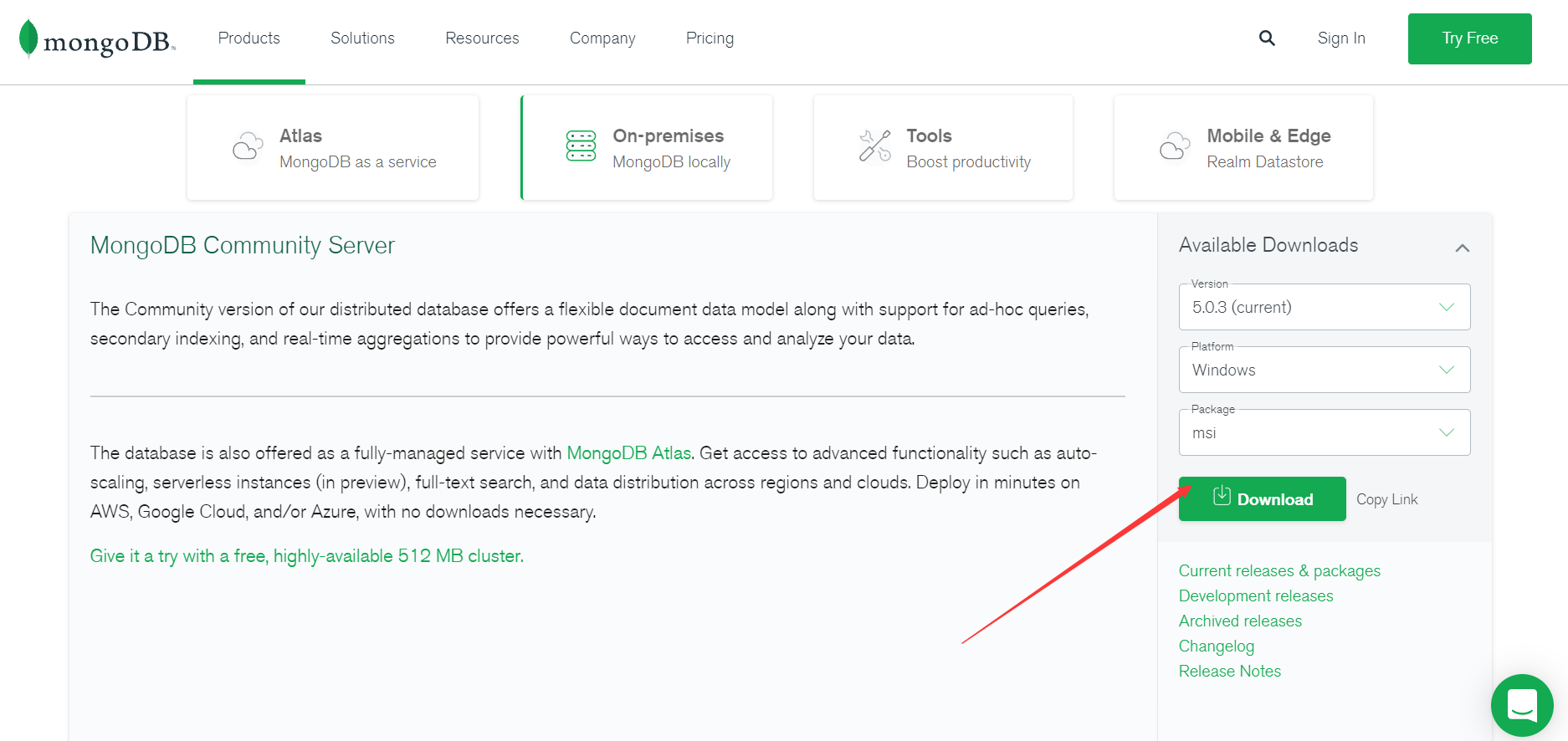The image size is (1568, 741).
Task: Click the 'Realm Datastore' subtitle
Action: [1265, 162]
